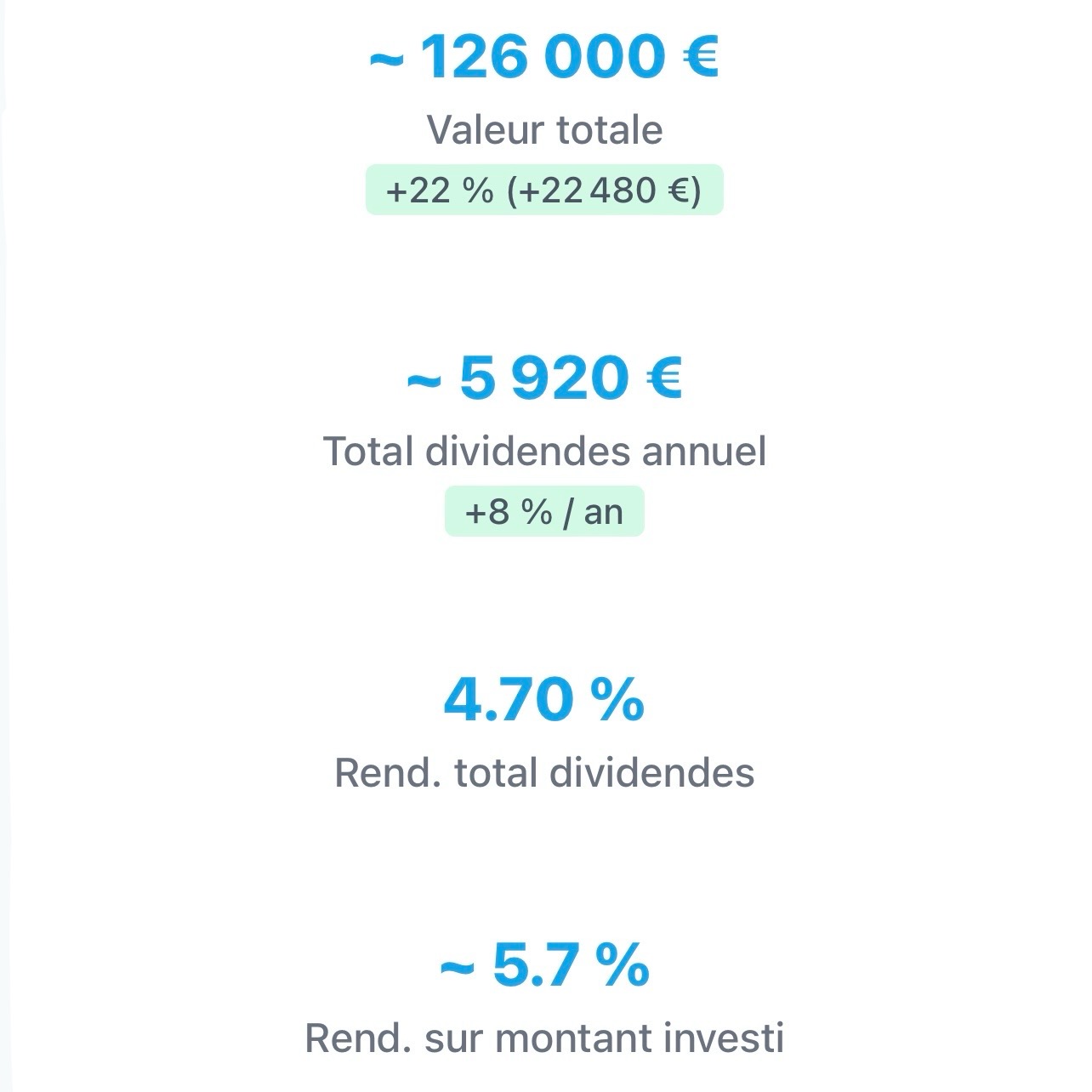
Task: Click the euro symbol after 5 920
Action: 664,378
